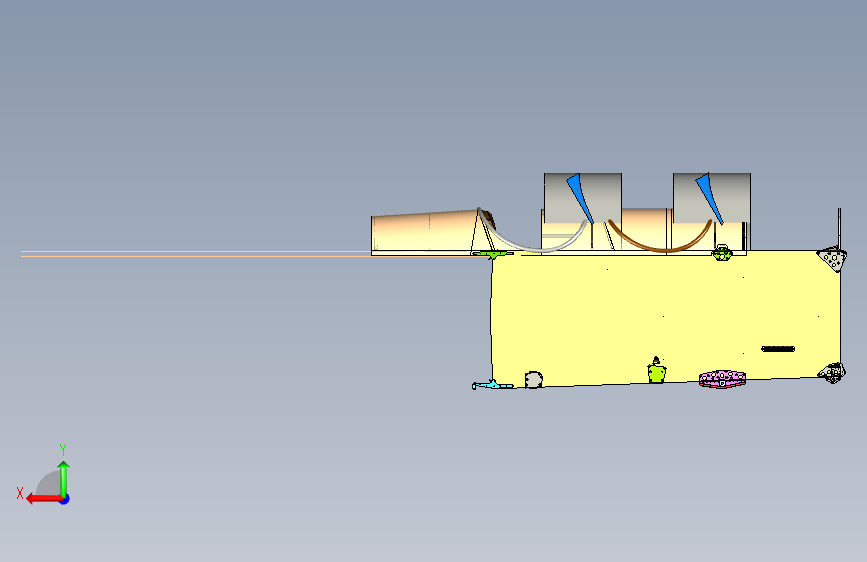The width and height of the screenshot is (867, 562).
Task: Select the left blue funnel part
Action: pos(579,198)
